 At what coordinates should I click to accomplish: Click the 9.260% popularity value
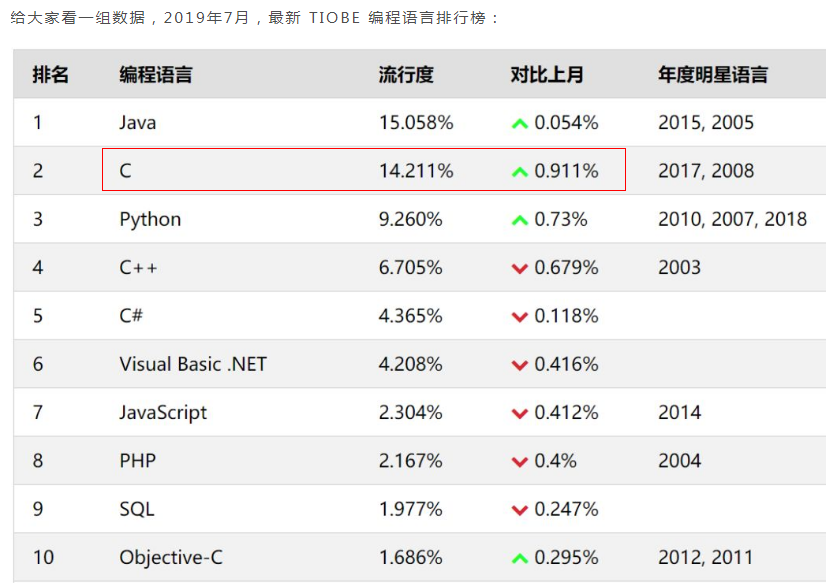click(410, 219)
